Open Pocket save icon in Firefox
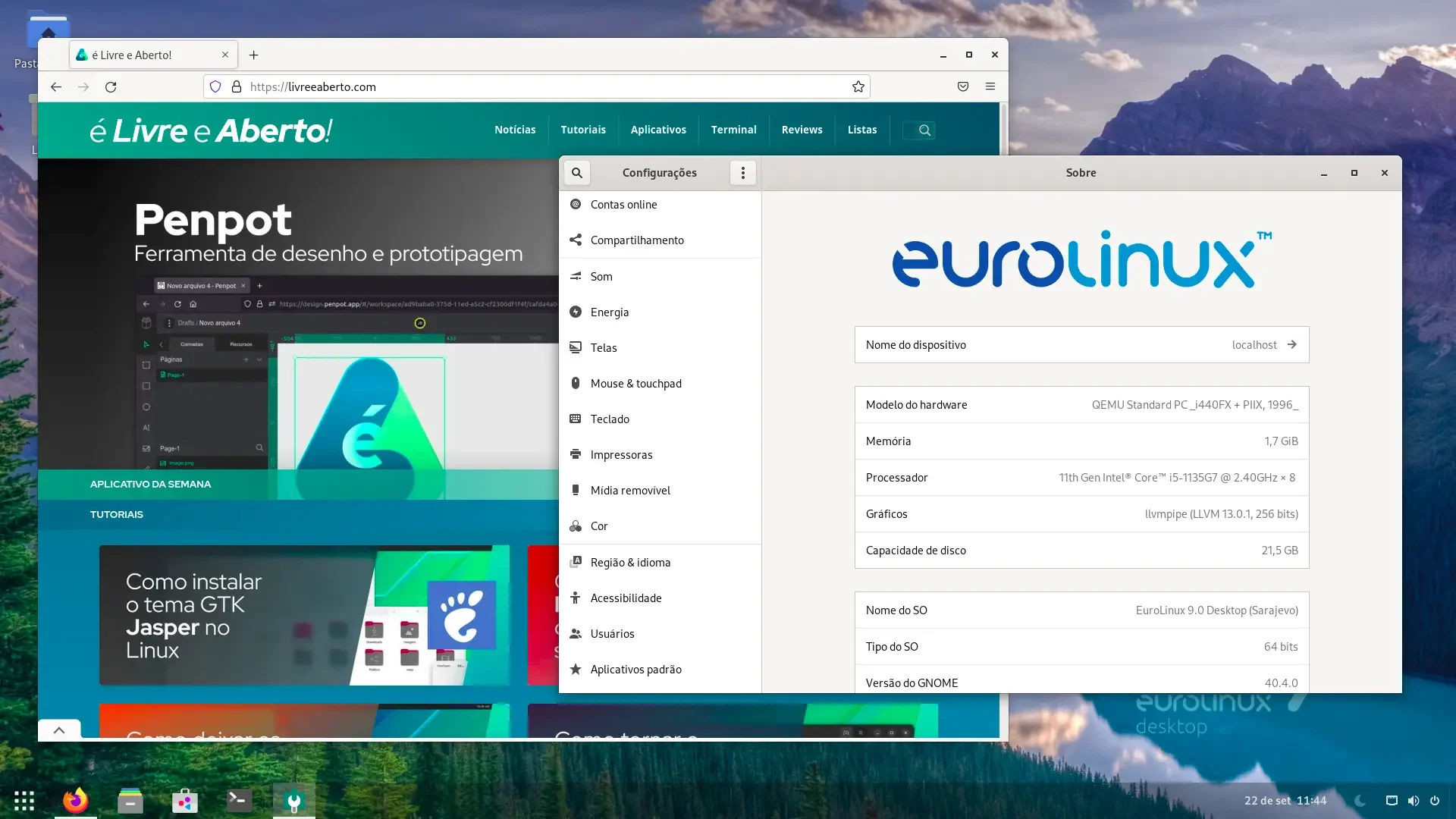 (963, 87)
